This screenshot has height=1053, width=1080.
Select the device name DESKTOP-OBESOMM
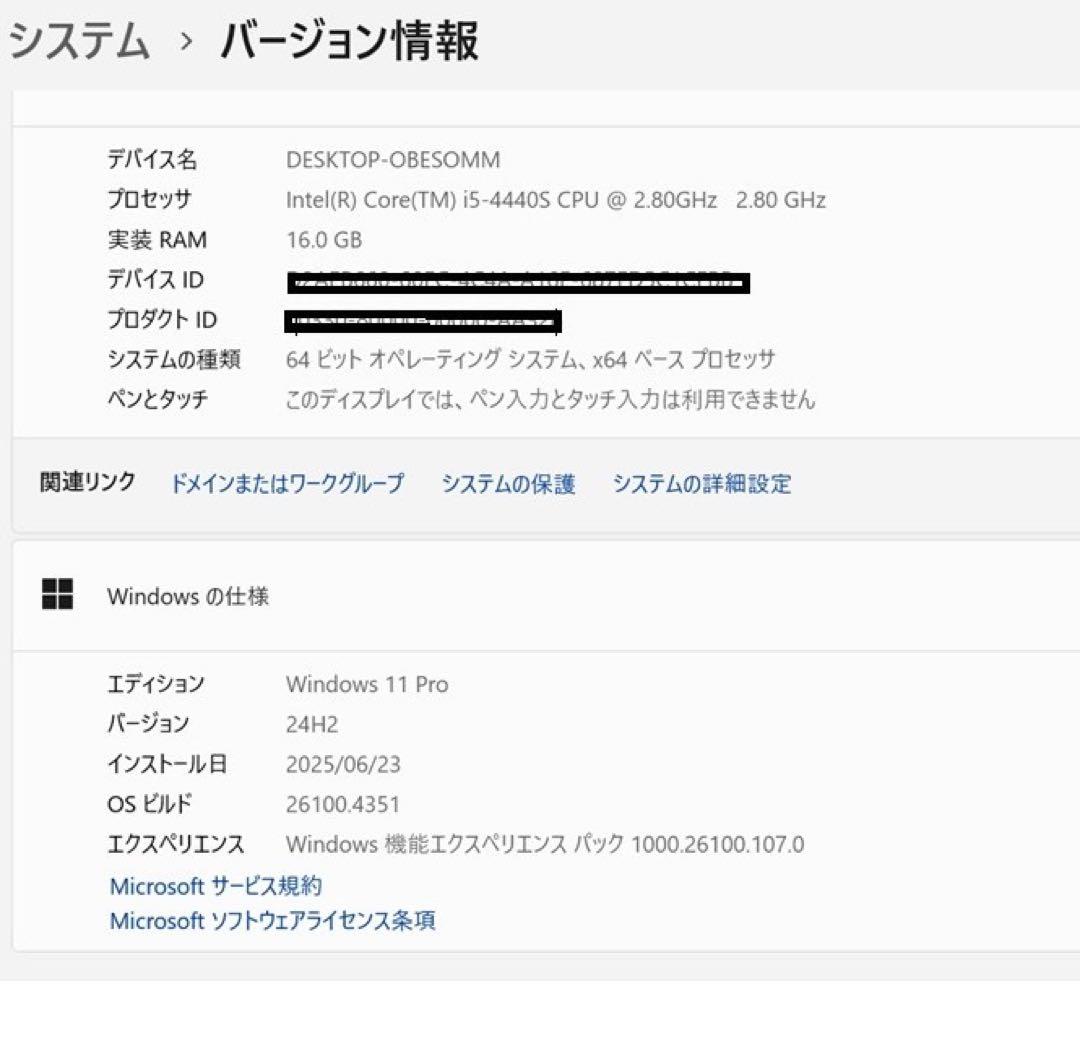point(394,160)
